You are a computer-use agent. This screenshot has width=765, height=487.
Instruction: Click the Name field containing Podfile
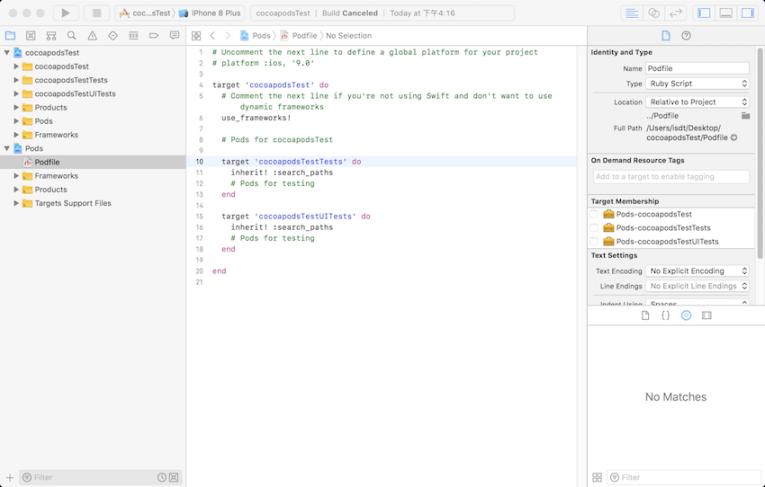[697, 68]
